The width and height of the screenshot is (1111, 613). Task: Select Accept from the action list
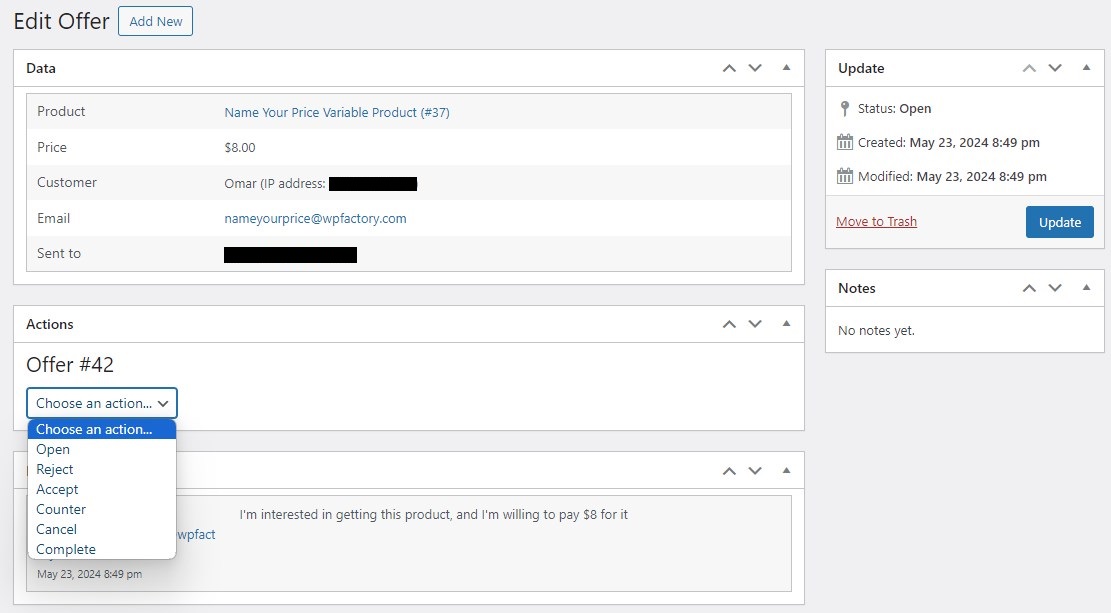pyautogui.click(x=57, y=489)
